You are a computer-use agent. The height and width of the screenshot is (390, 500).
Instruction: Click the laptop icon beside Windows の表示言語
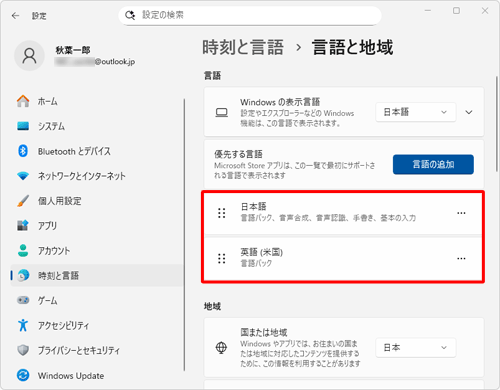(x=221, y=113)
